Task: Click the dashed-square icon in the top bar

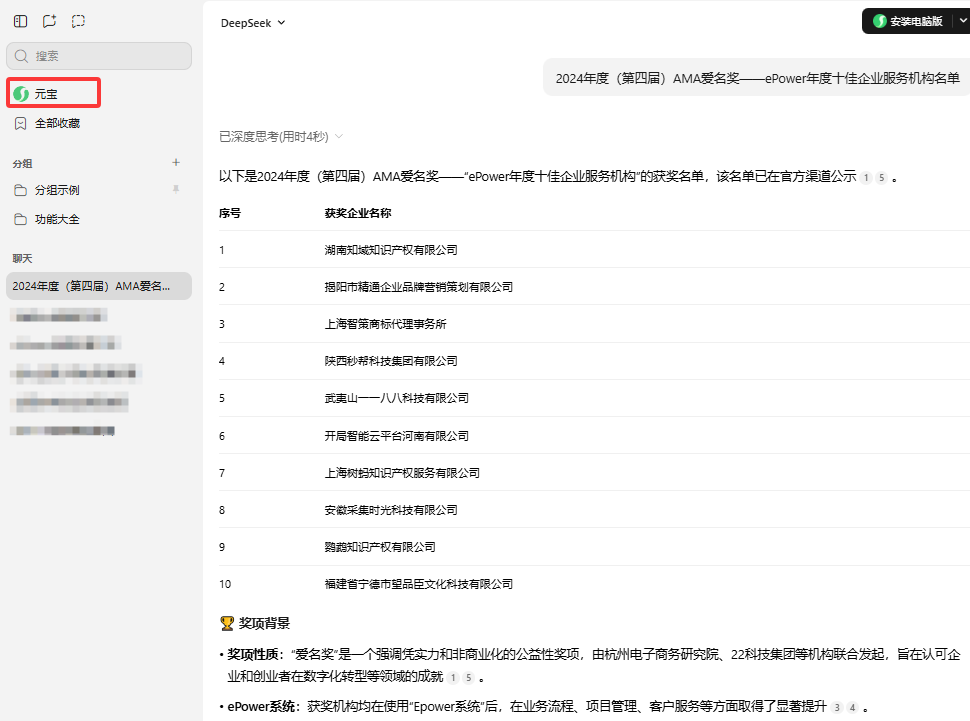Action: [79, 21]
